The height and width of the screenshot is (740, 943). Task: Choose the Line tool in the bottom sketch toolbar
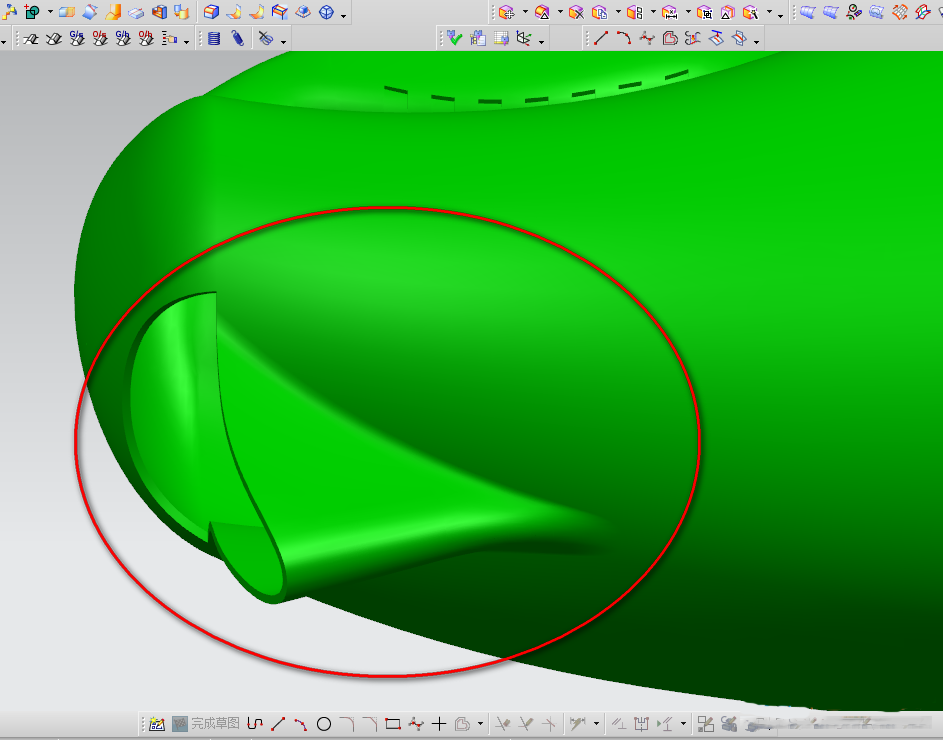[278, 723]
